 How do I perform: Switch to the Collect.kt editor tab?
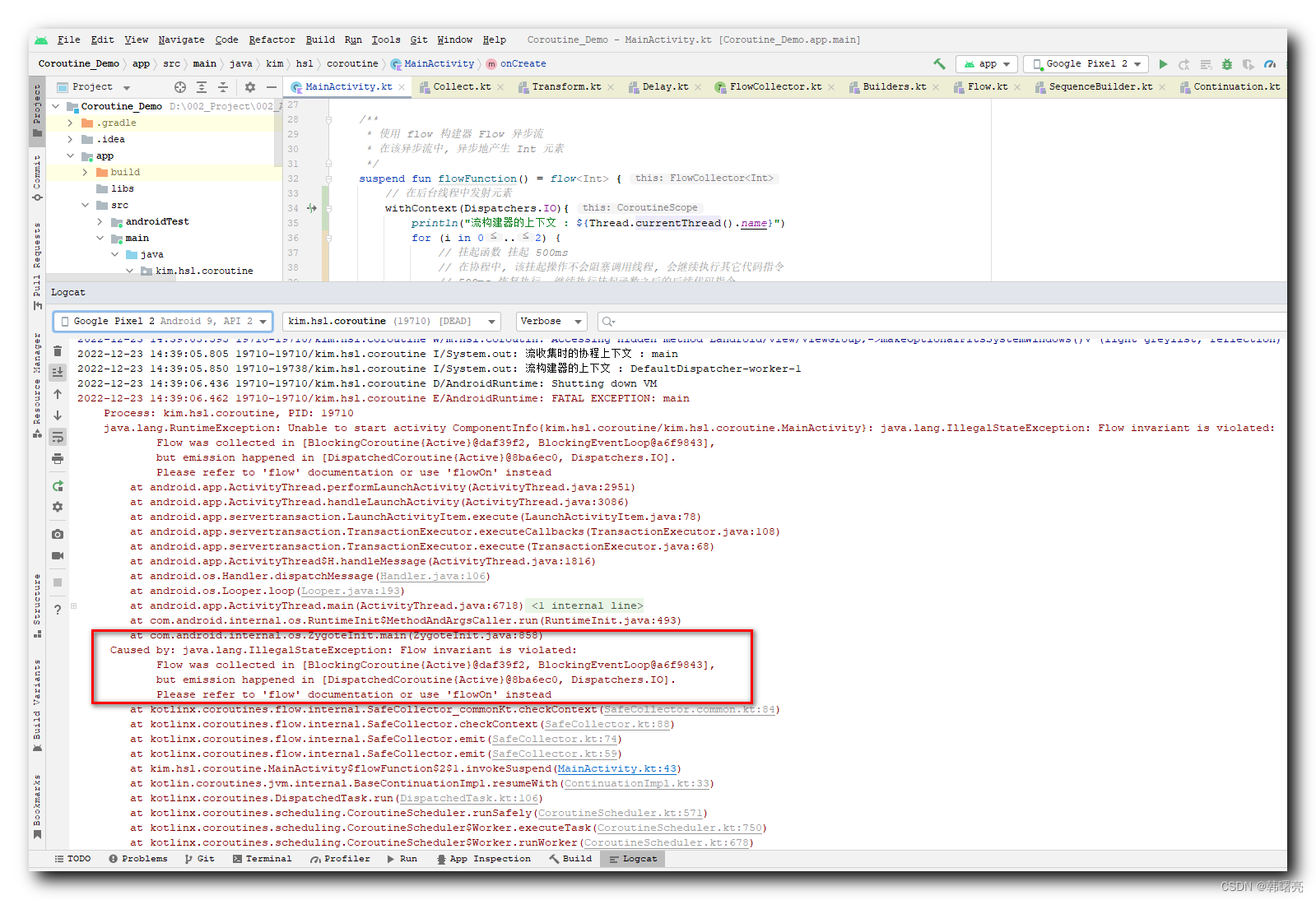click(x=462, y=87)
